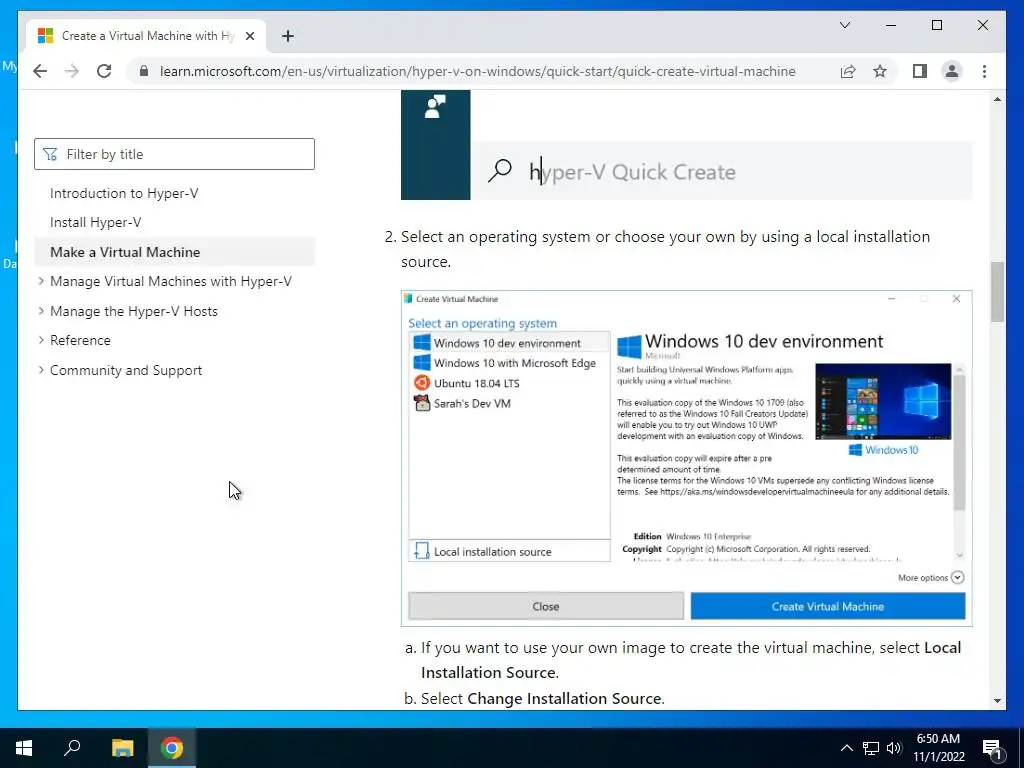
Task: Click the Close button in screenshot
Action: pos(546,606)
